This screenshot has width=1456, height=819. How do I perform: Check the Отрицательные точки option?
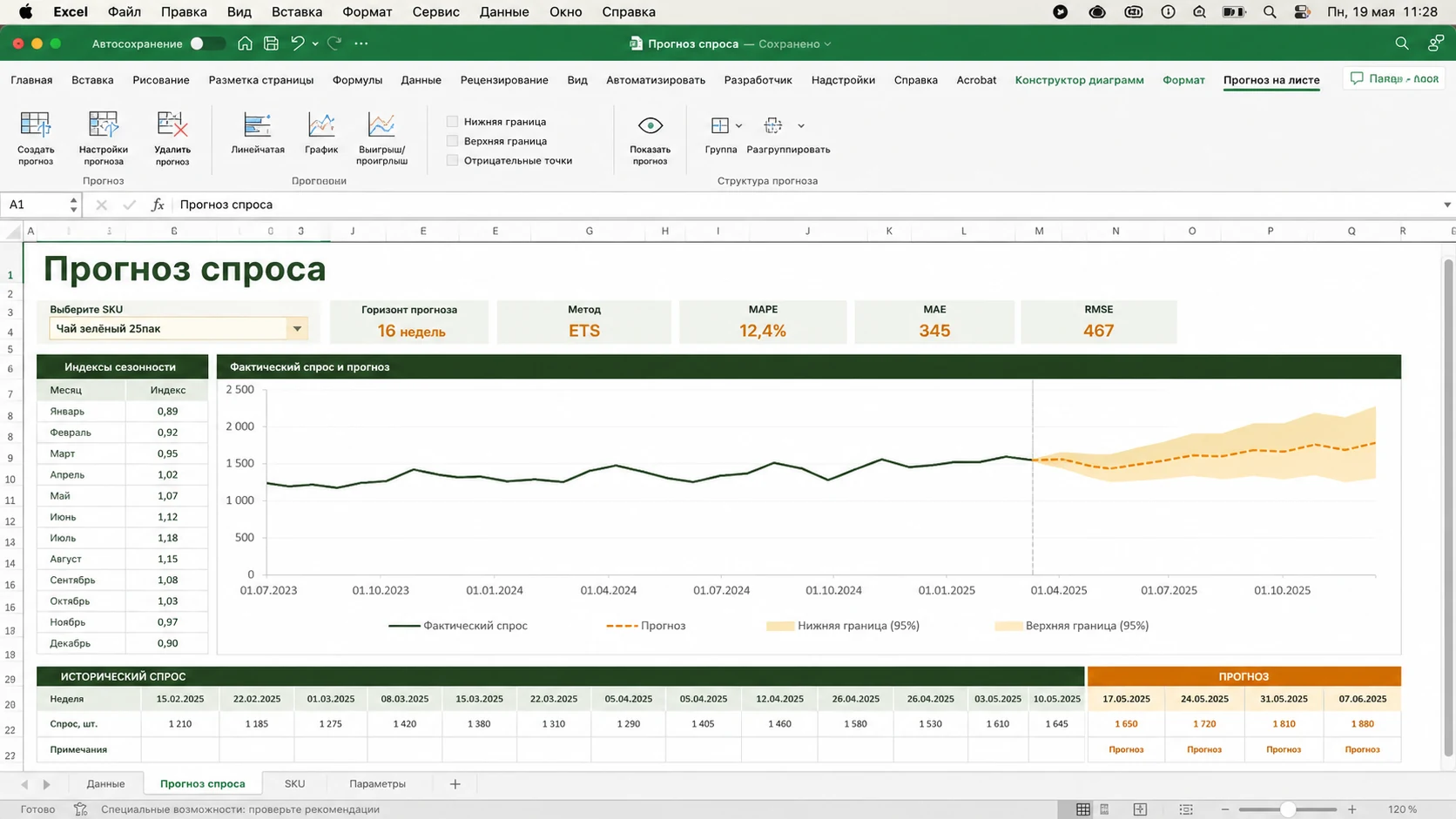452,160
